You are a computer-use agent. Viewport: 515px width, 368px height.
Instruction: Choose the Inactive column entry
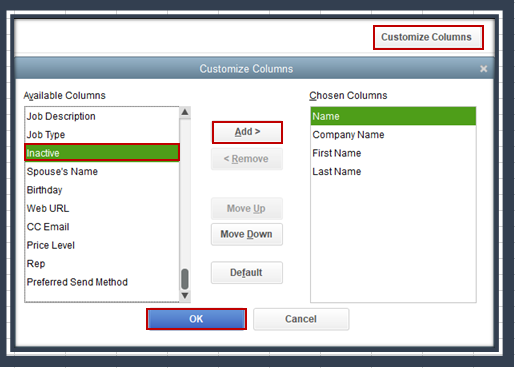(102, 153)
